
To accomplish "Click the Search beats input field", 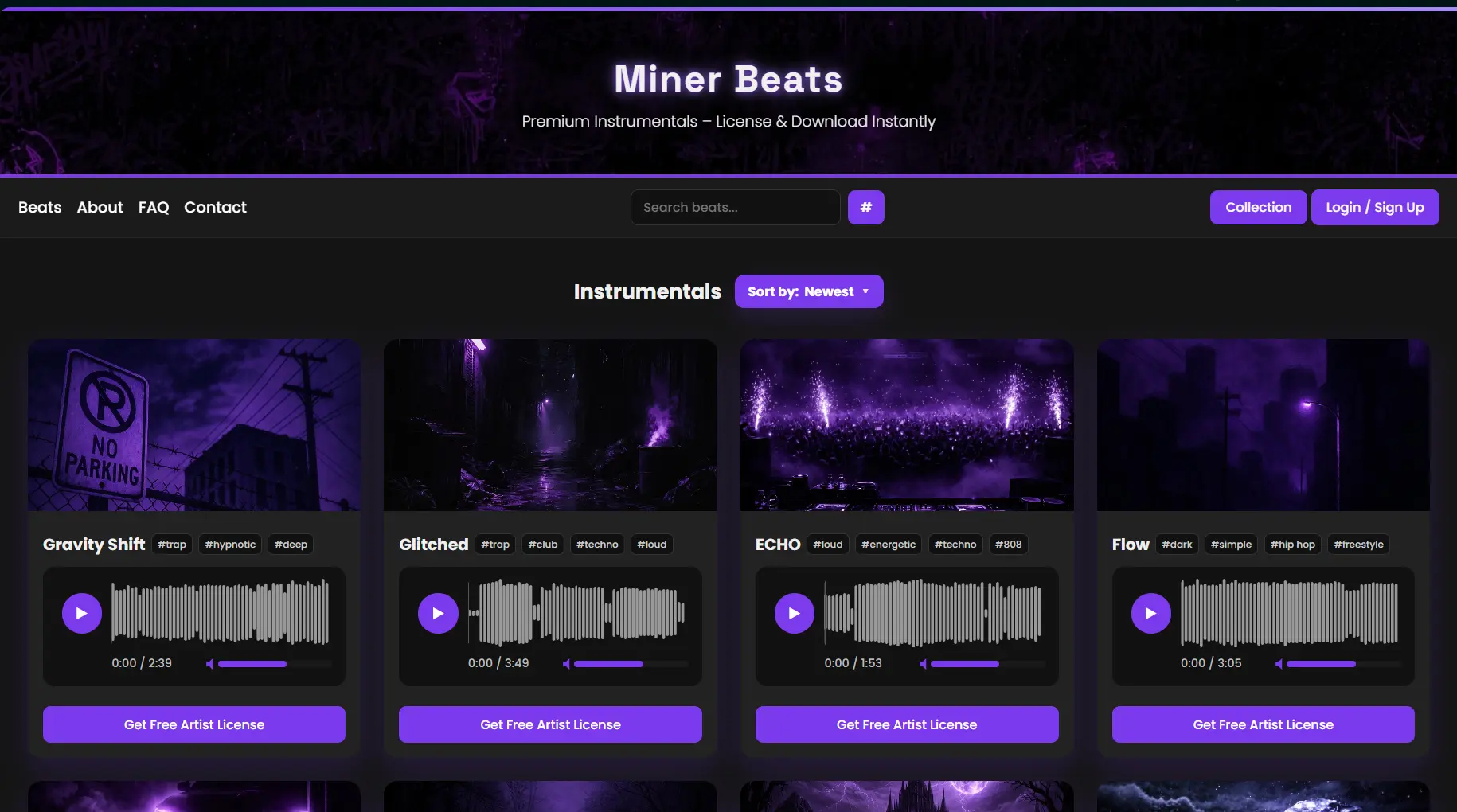I will click(x=735, y=207).
